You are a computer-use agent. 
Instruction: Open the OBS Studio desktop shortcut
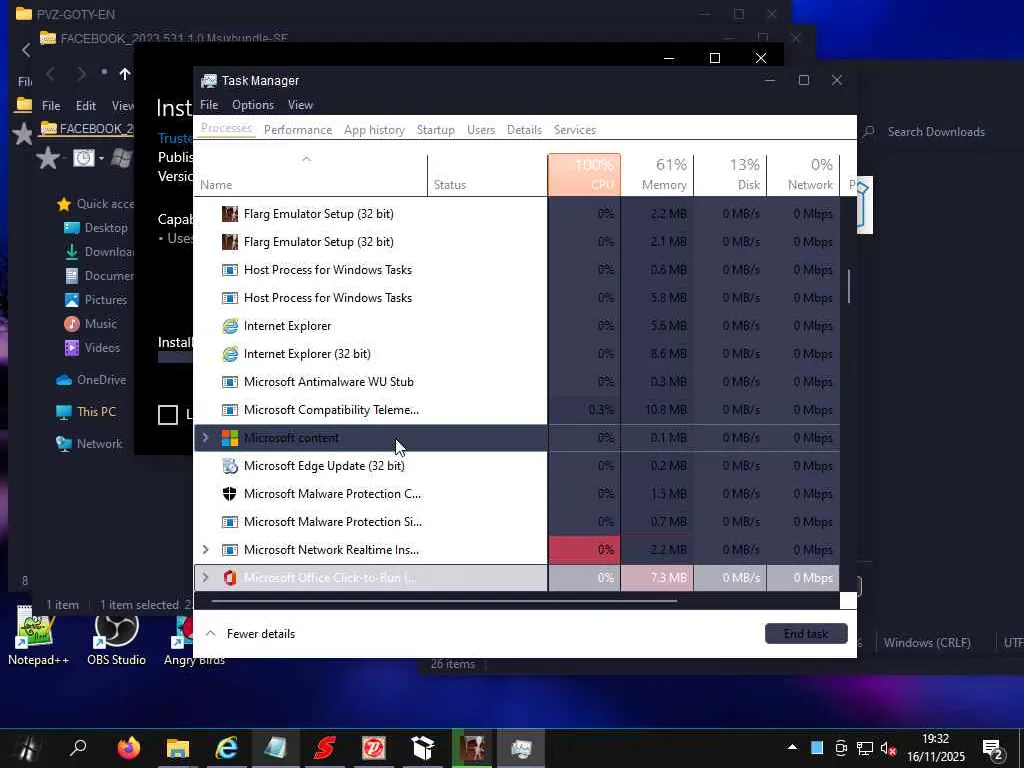coord(116,636)
